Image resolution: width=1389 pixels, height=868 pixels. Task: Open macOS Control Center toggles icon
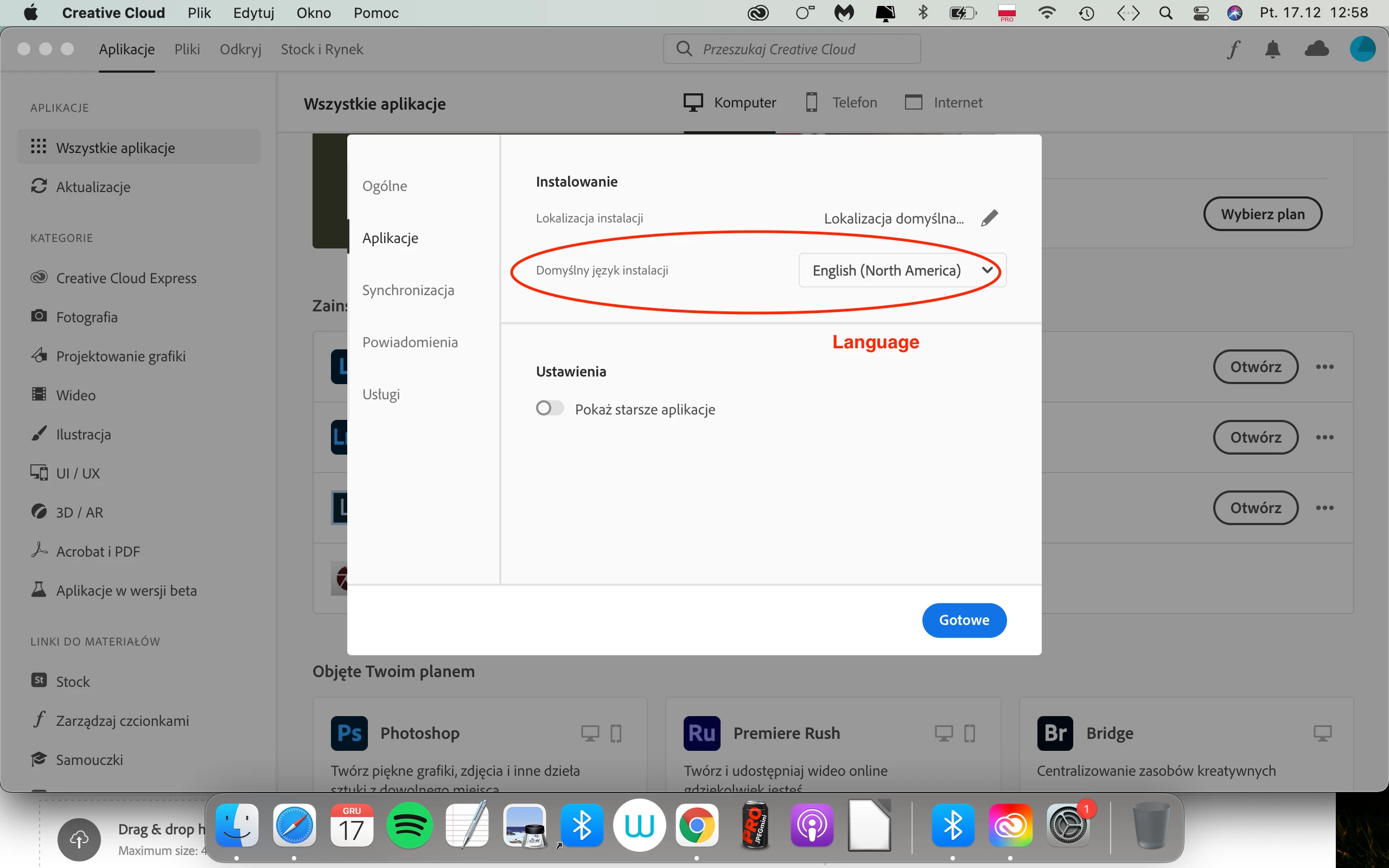click(1201, 12)
